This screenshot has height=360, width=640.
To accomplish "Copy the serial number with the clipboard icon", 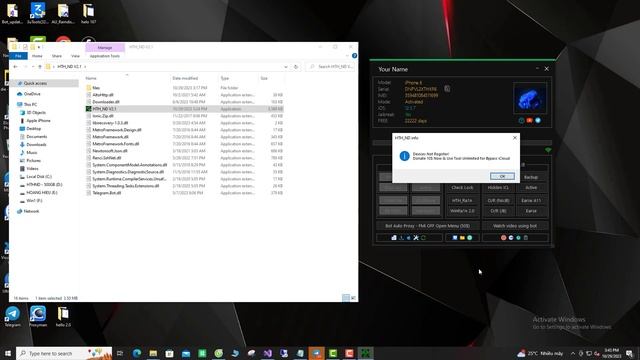I will tap(447, 89).
